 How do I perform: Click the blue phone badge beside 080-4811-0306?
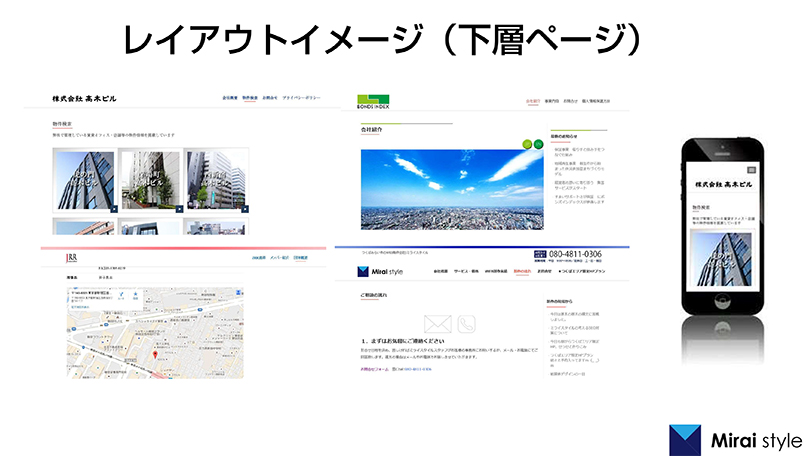[540, 254]
